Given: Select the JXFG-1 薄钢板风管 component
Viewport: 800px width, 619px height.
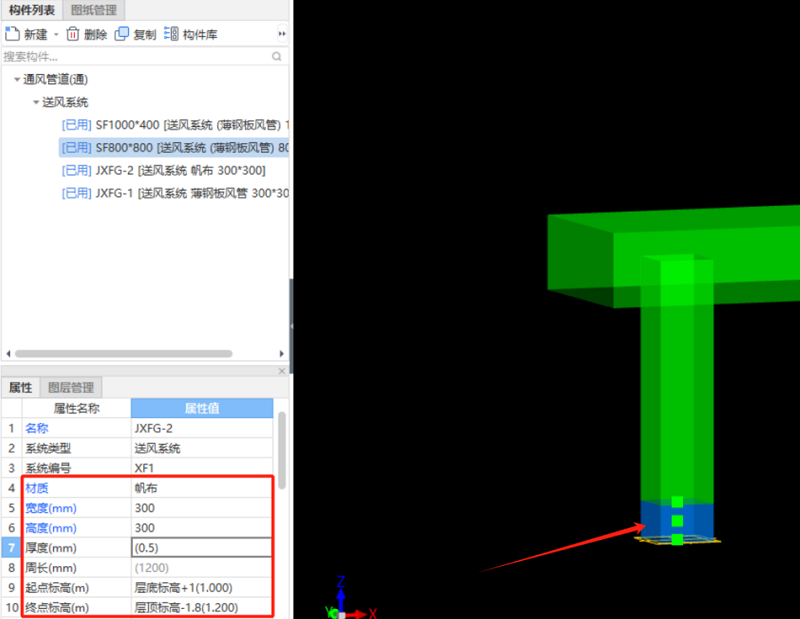Looking at the screenshot, I should pos(175,193).
